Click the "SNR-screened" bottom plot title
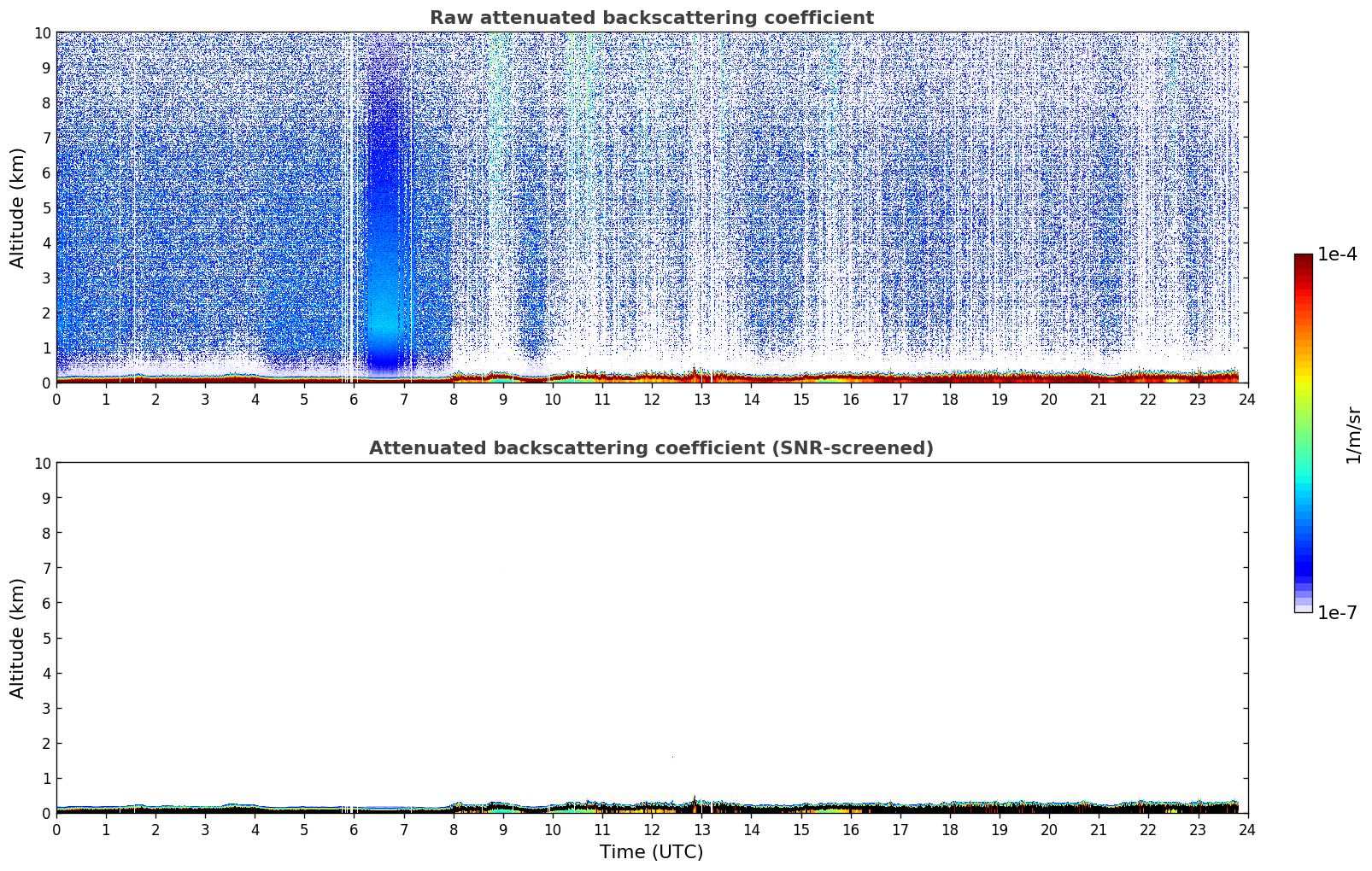Screen dimensions: 1372x871 (651, 448)
